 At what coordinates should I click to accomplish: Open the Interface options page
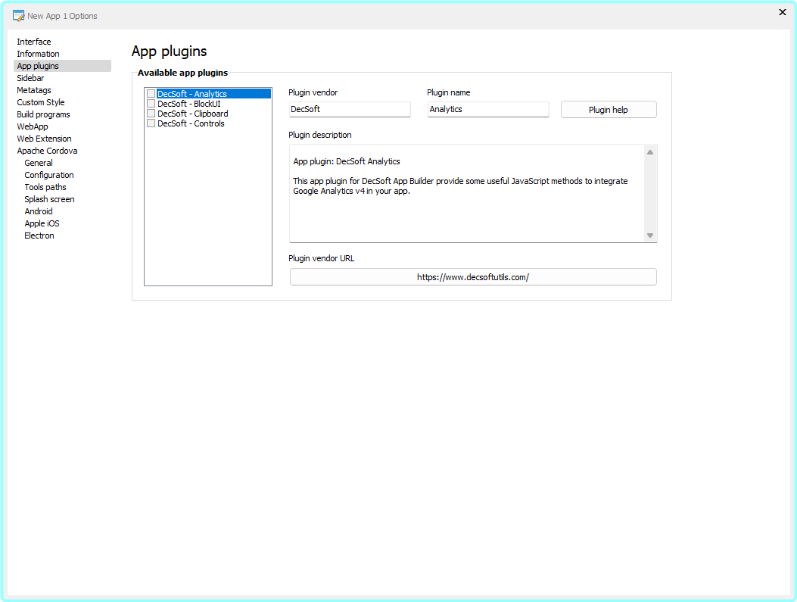coord(34,42)
